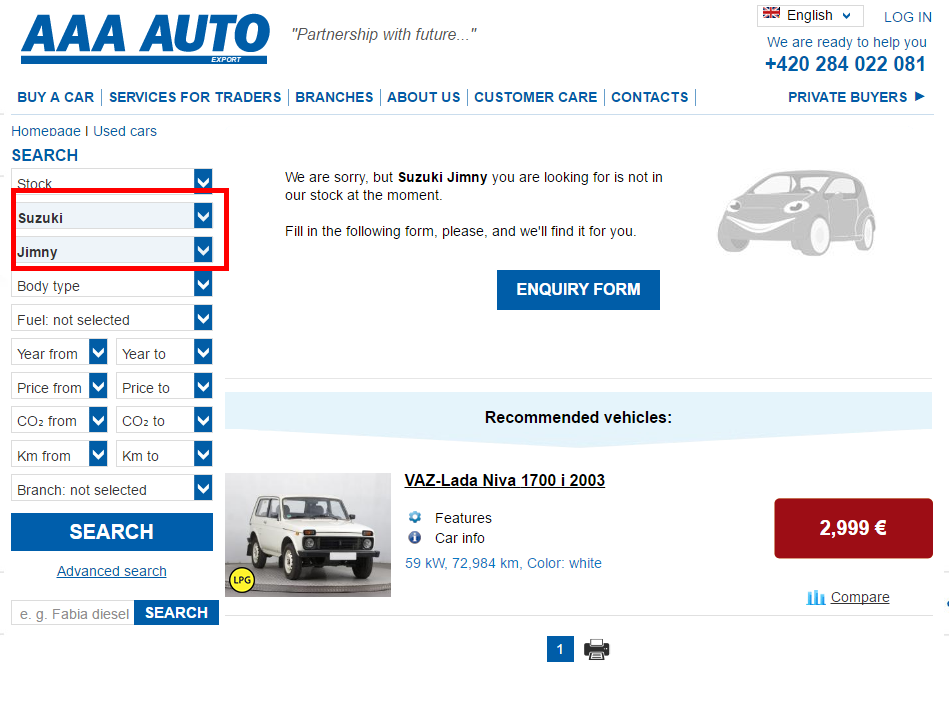Click the ENQUIRY FORM button
This screenshot has width=949, height=715.
pos(578,289)
